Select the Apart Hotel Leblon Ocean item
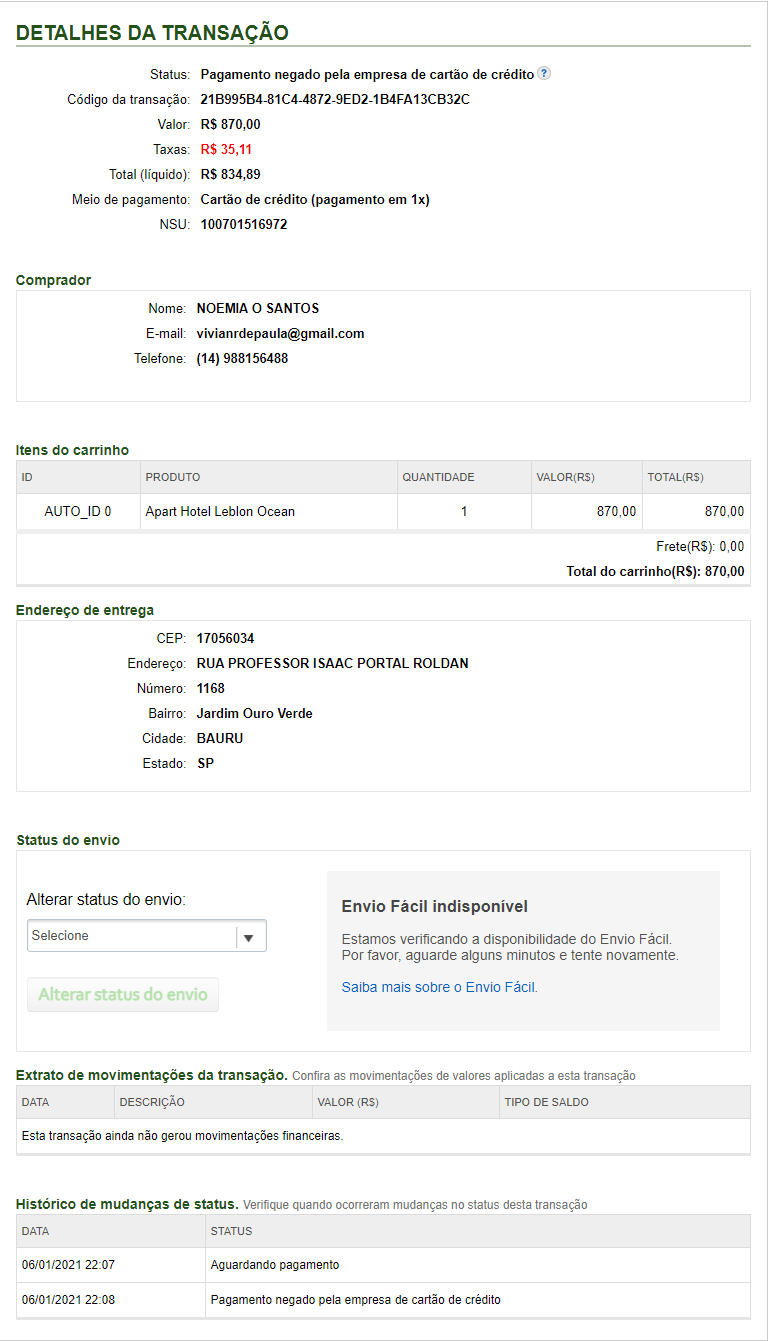Viewport: 768px width, 1341px height. point(220,511)
